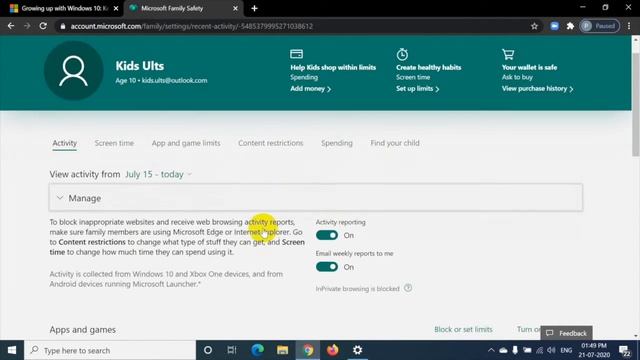Switch to the Activity tab
The image size is (640, 360).
coord(64,143)
